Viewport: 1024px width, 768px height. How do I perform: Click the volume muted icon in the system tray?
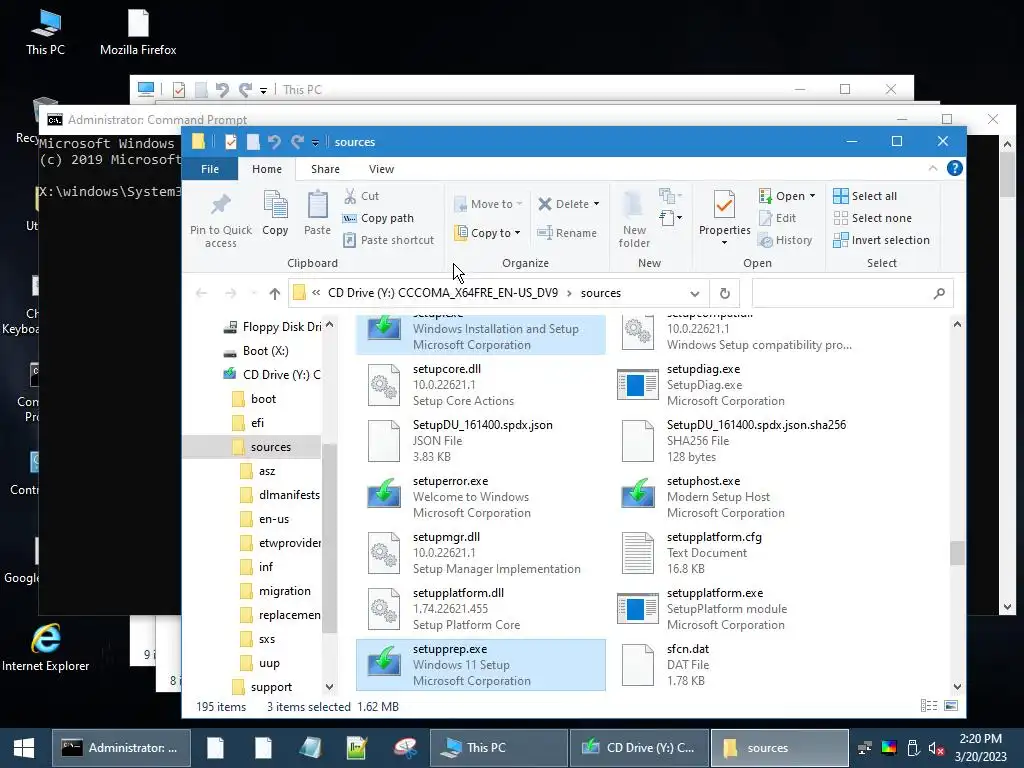[x=936, y=748]
